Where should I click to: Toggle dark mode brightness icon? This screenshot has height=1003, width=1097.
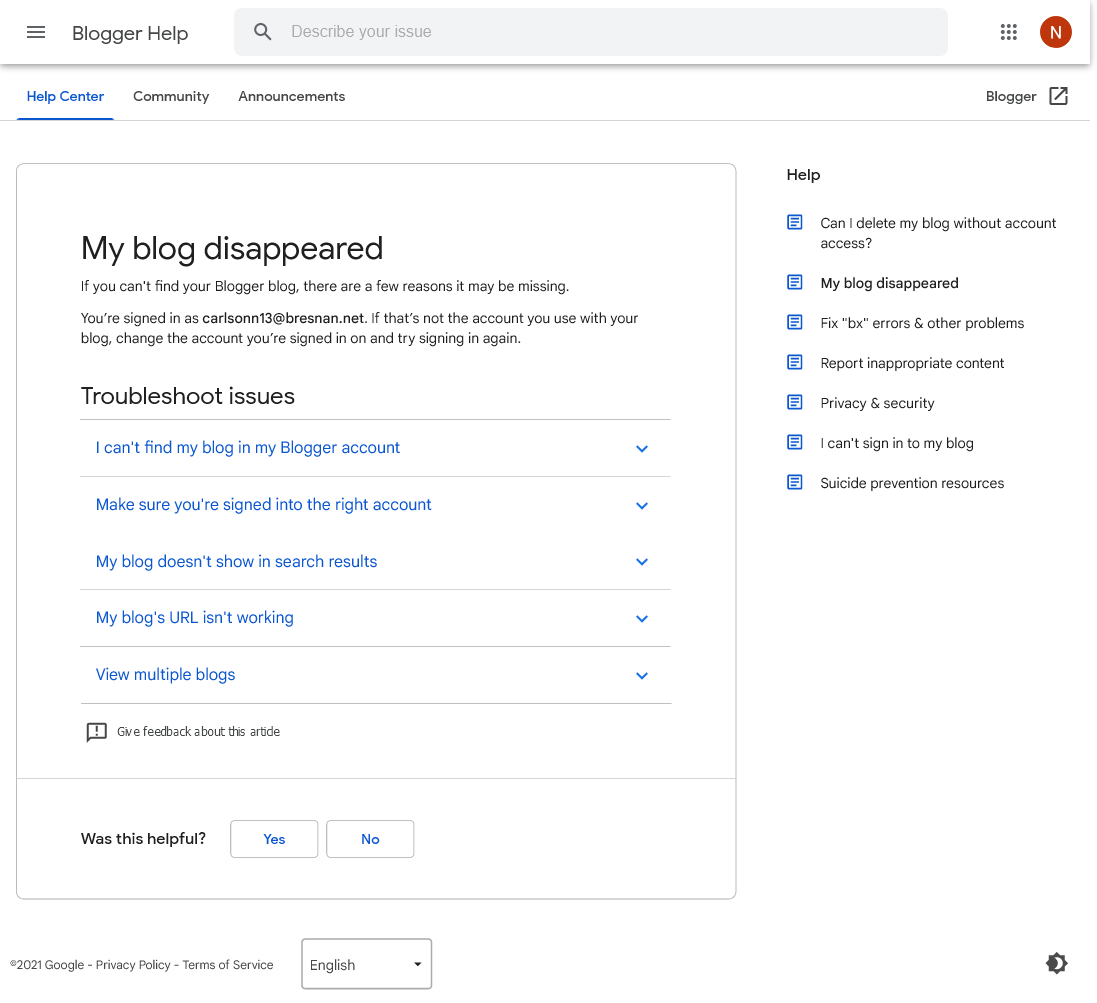click(x=1056, y=963)
